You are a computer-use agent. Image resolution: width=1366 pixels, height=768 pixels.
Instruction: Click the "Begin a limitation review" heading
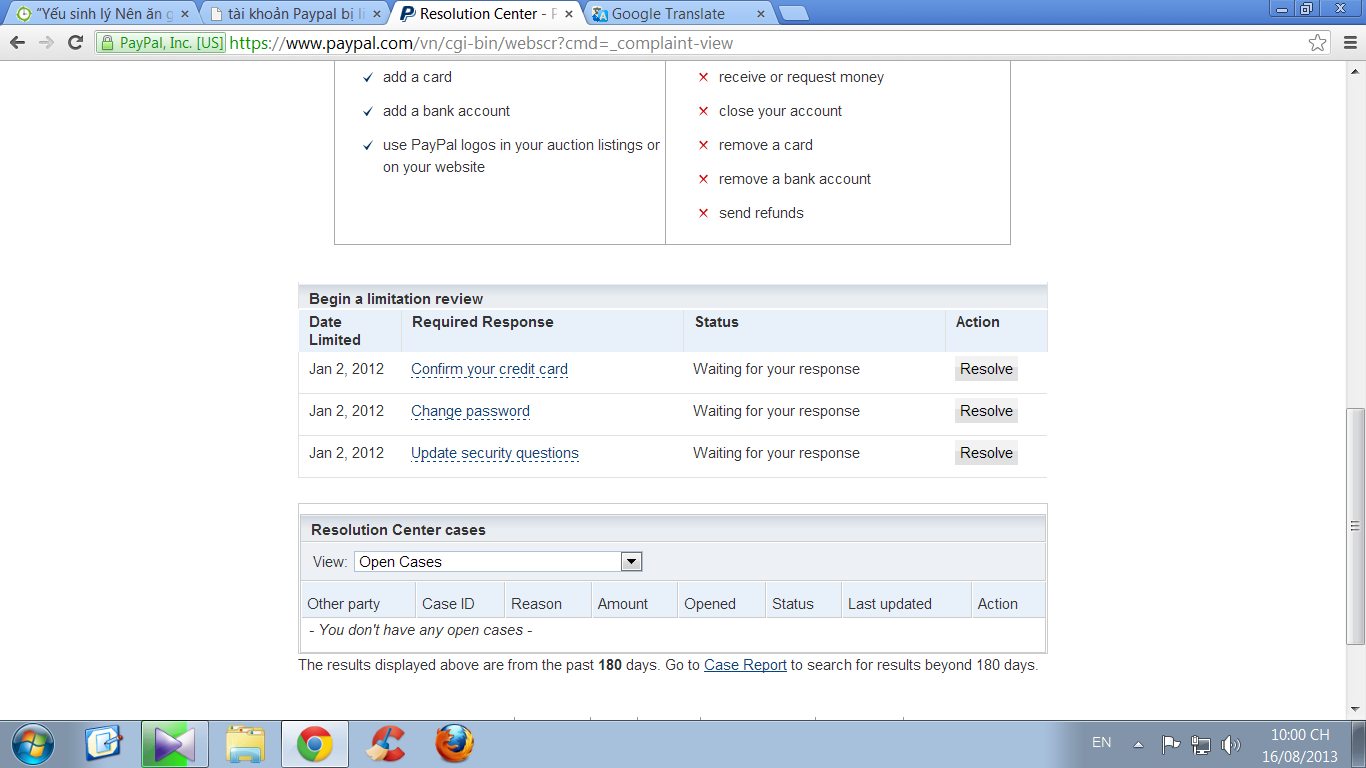[396, 299]
